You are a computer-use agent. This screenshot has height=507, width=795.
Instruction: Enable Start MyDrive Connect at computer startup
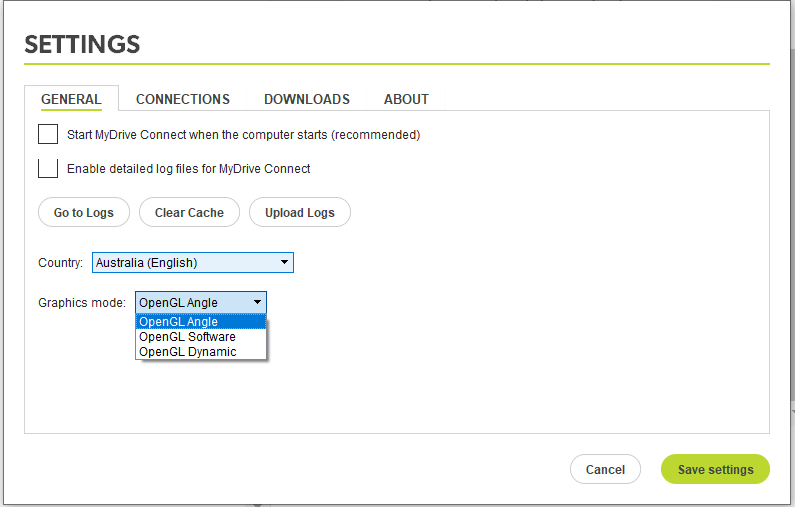click(48, 134)
